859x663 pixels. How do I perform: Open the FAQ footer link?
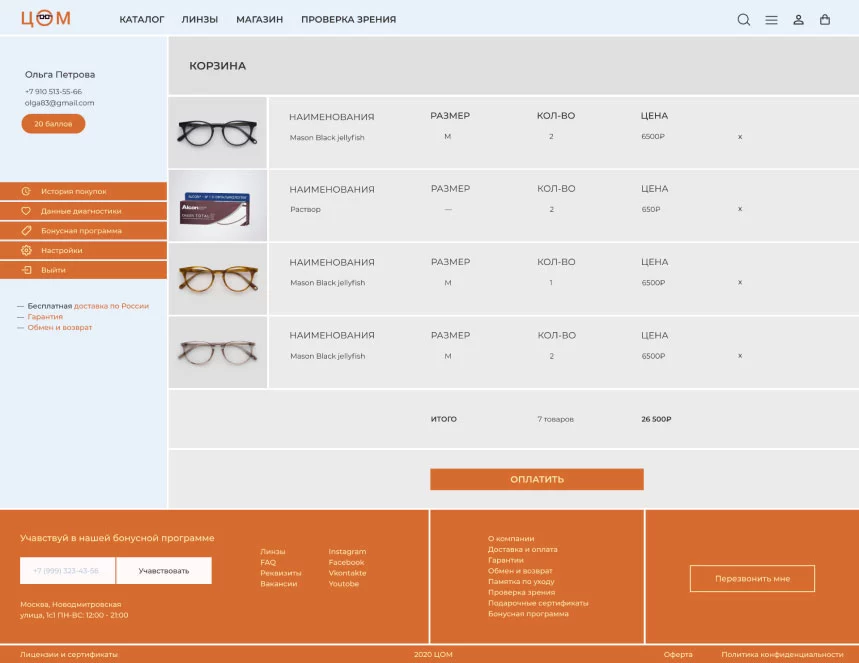click(268, 562)
